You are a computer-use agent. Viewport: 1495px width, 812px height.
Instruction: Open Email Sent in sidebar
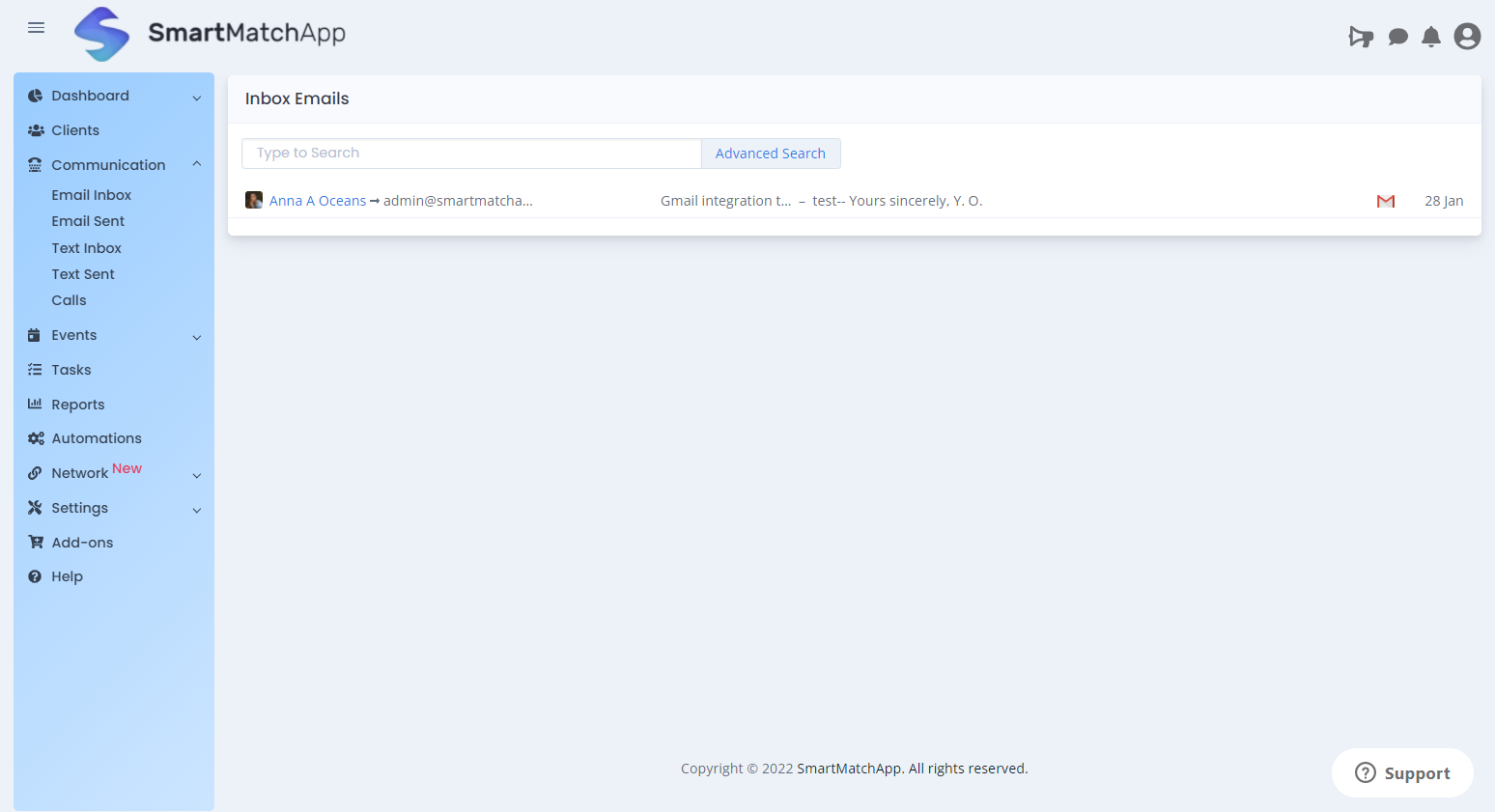click(88, 221)
